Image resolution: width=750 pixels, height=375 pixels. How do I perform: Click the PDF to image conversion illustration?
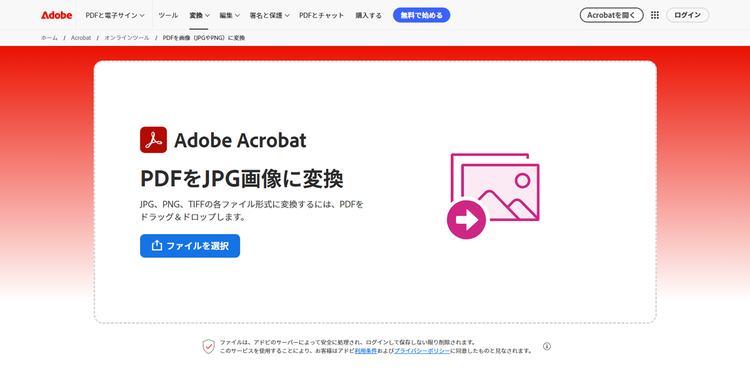pyautogui.click(x=493, y=196)
